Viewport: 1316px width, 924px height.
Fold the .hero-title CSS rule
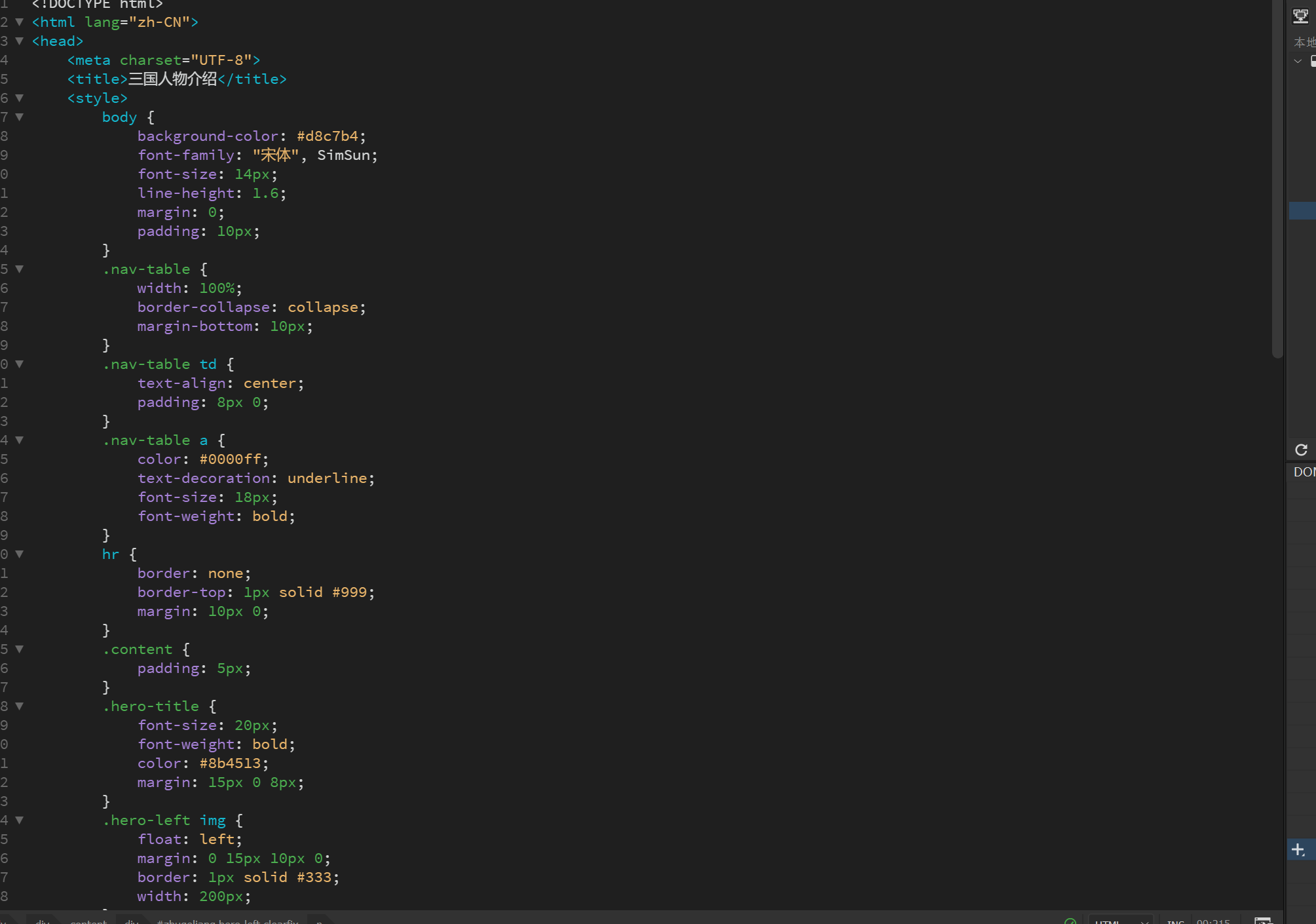coord(20,706)
